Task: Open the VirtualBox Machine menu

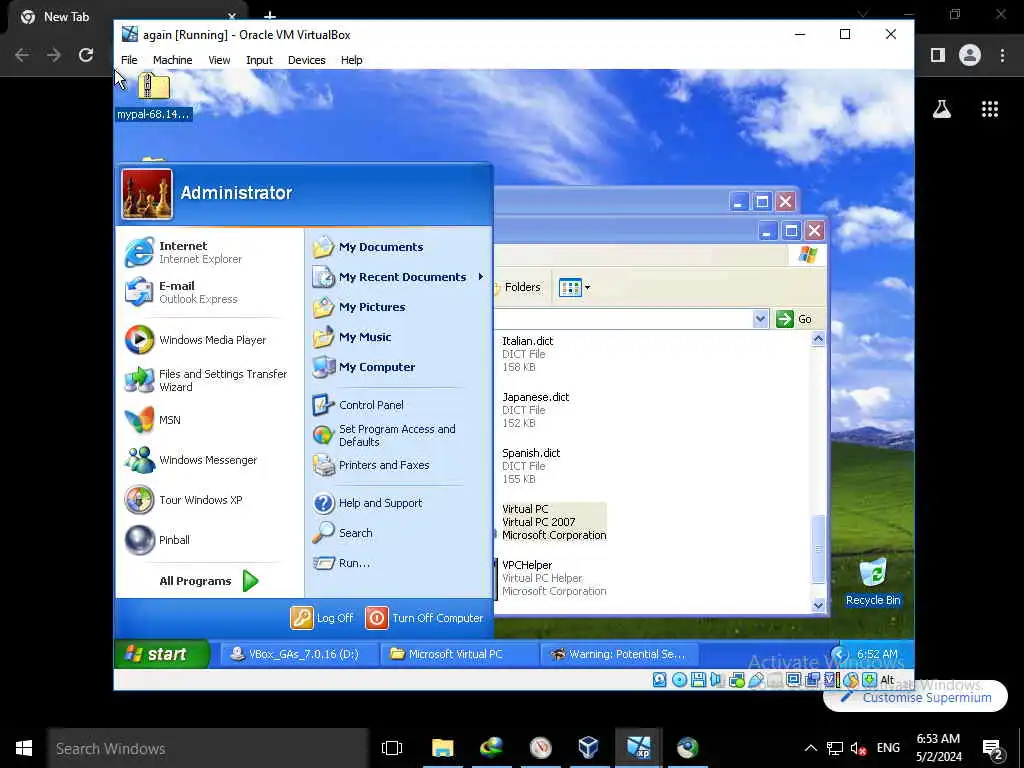Action: tap(172, 60)
